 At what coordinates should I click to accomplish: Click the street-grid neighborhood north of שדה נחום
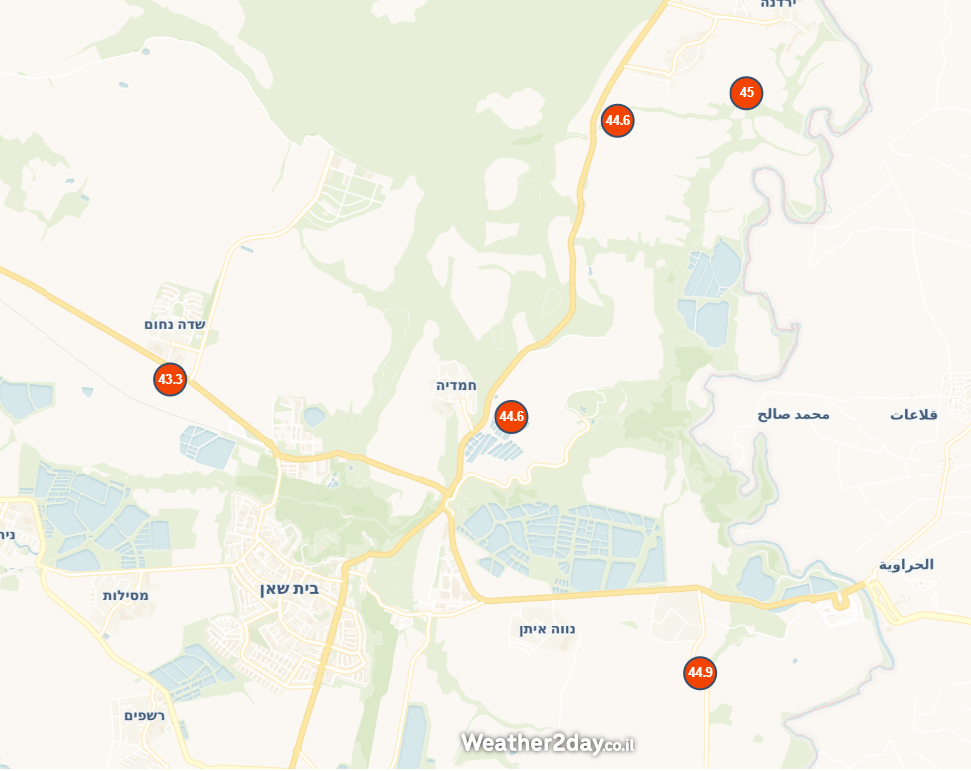pyautogui.click(x=348, y=189)
